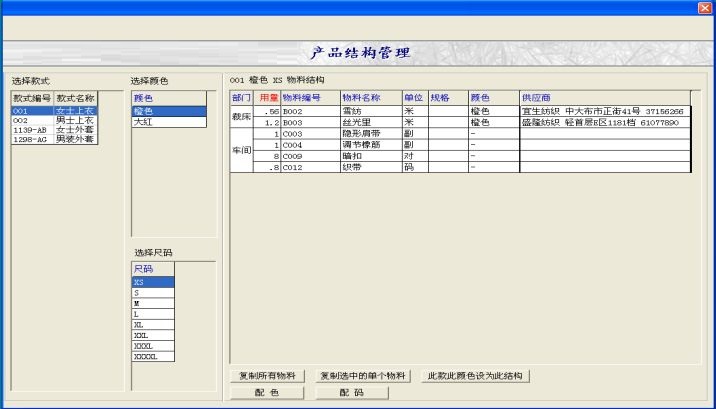
Task: Click the 物料编号 column header
Action: (x=311, y=98)
